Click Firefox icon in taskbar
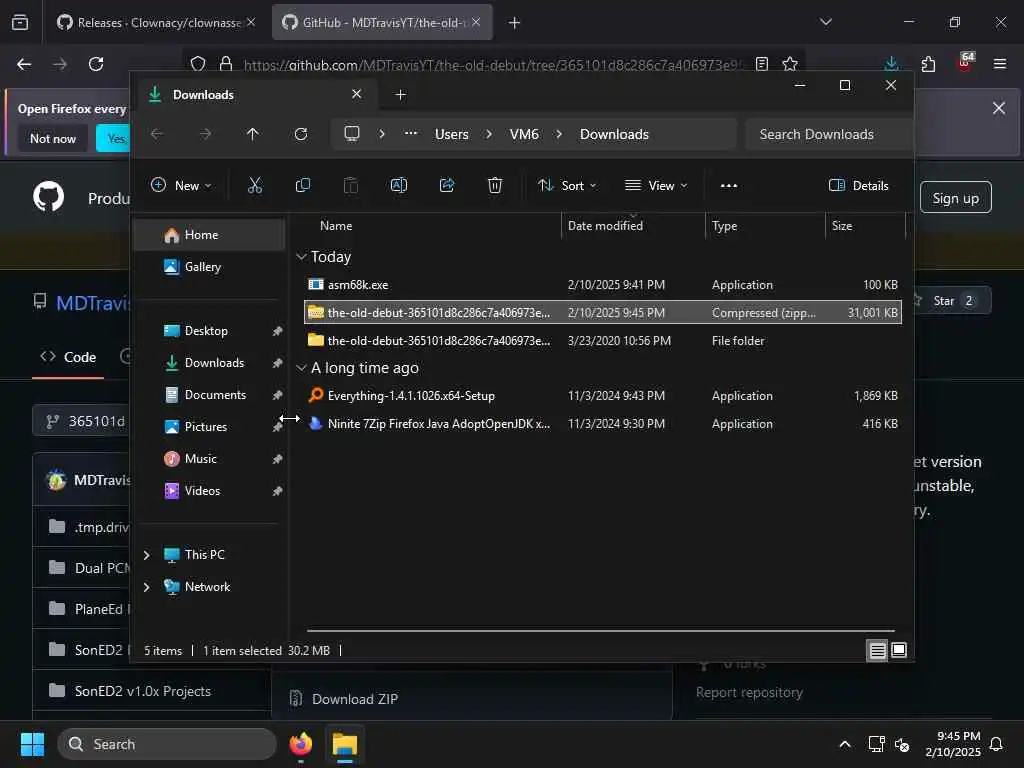This screenshot has height=768, width=1024. click(x=301, y=744)
